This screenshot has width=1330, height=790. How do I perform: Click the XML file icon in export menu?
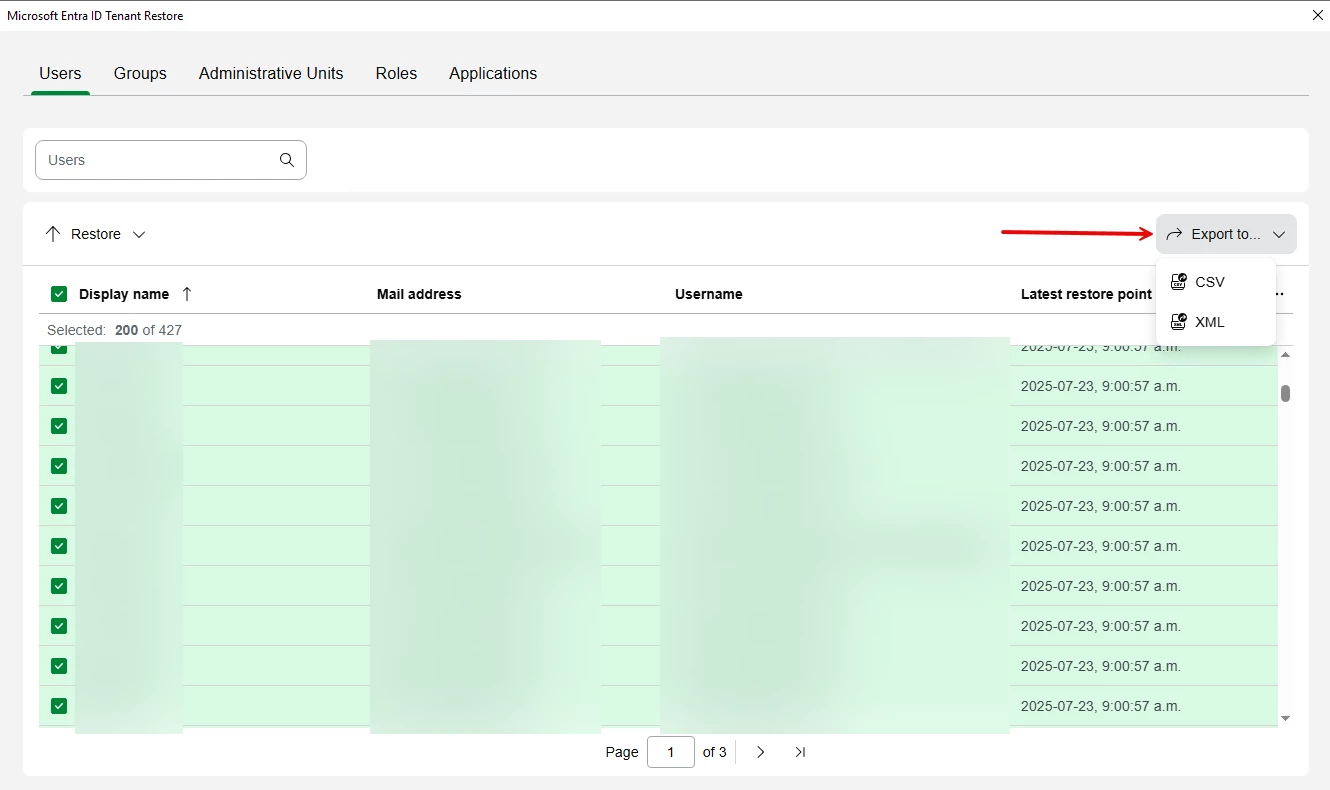[1179, 322]
